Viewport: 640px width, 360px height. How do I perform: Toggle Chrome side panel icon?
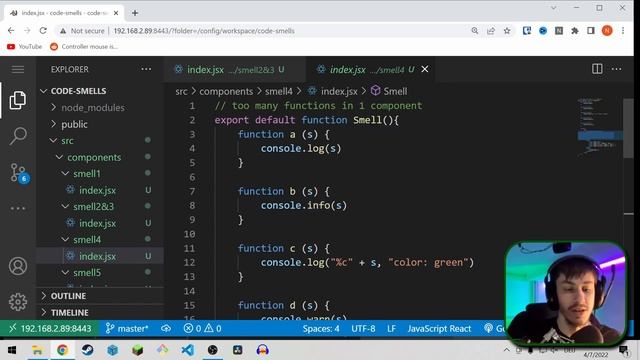[x=591, y=31]
